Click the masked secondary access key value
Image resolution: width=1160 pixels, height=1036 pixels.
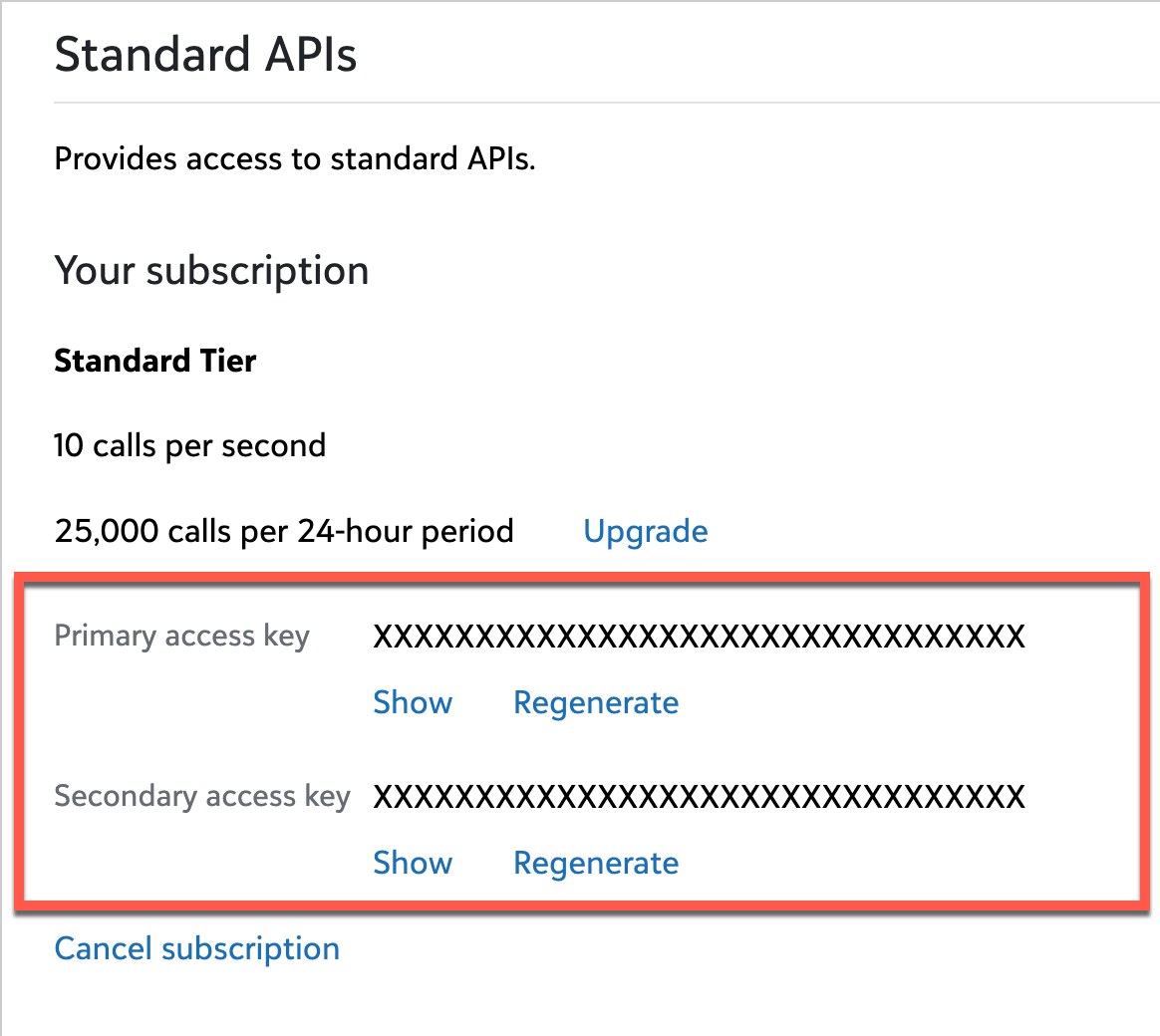[699, 797]
